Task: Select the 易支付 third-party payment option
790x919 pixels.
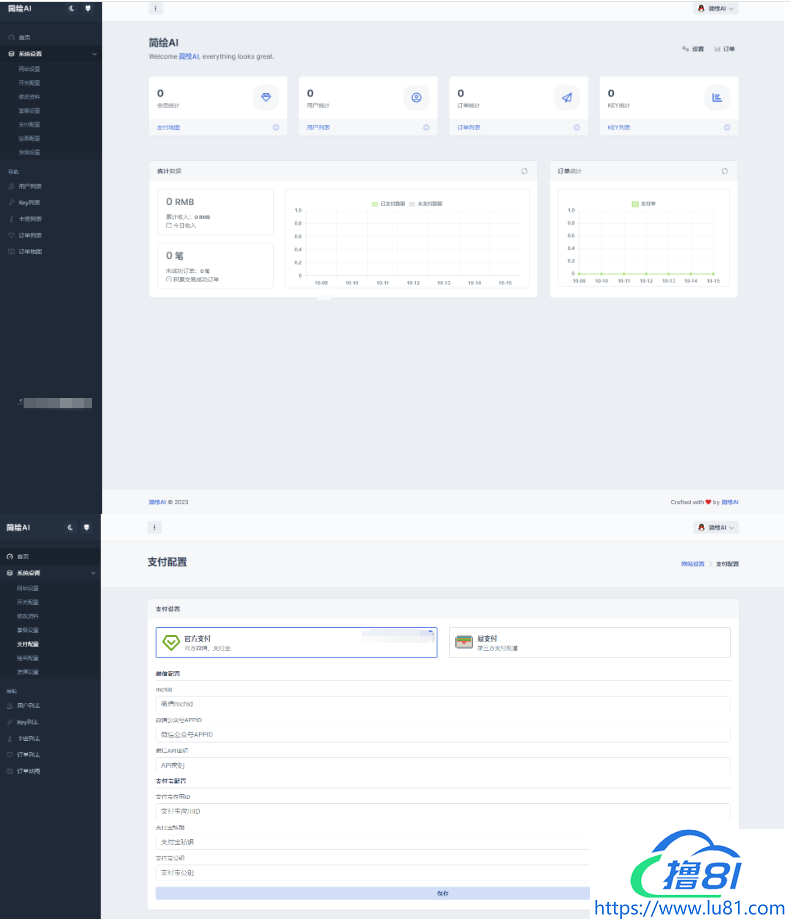Action: click(x=589, y=642)
